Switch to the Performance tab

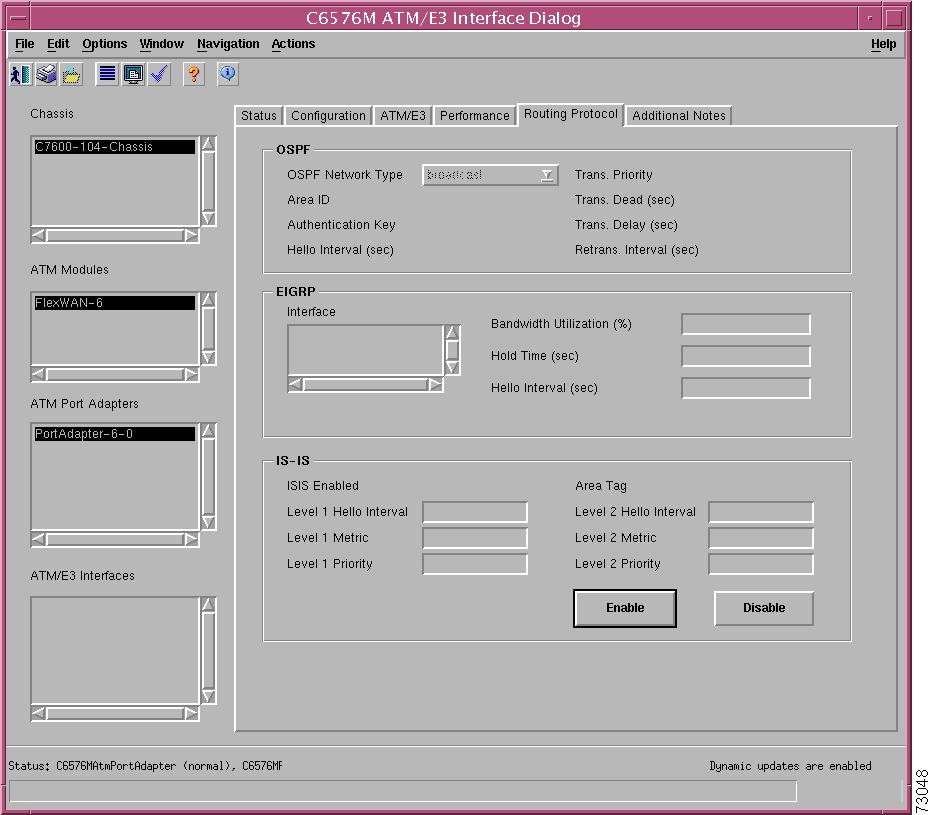(474, 115)
